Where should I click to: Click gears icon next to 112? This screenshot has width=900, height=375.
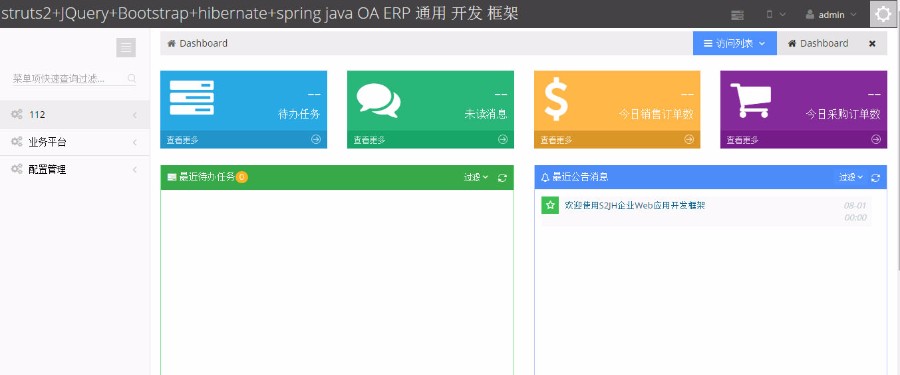[17, 114]
